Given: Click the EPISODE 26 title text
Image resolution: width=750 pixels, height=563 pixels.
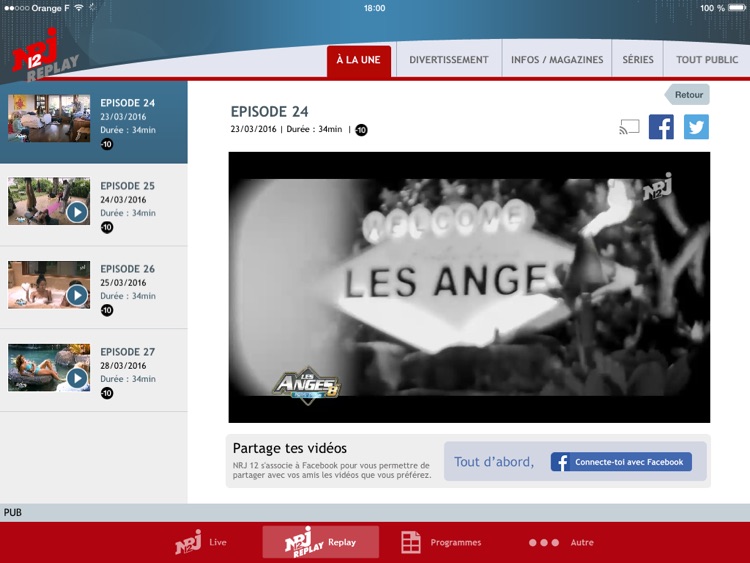Looking at the screenshot, I should tap(127, 269).
